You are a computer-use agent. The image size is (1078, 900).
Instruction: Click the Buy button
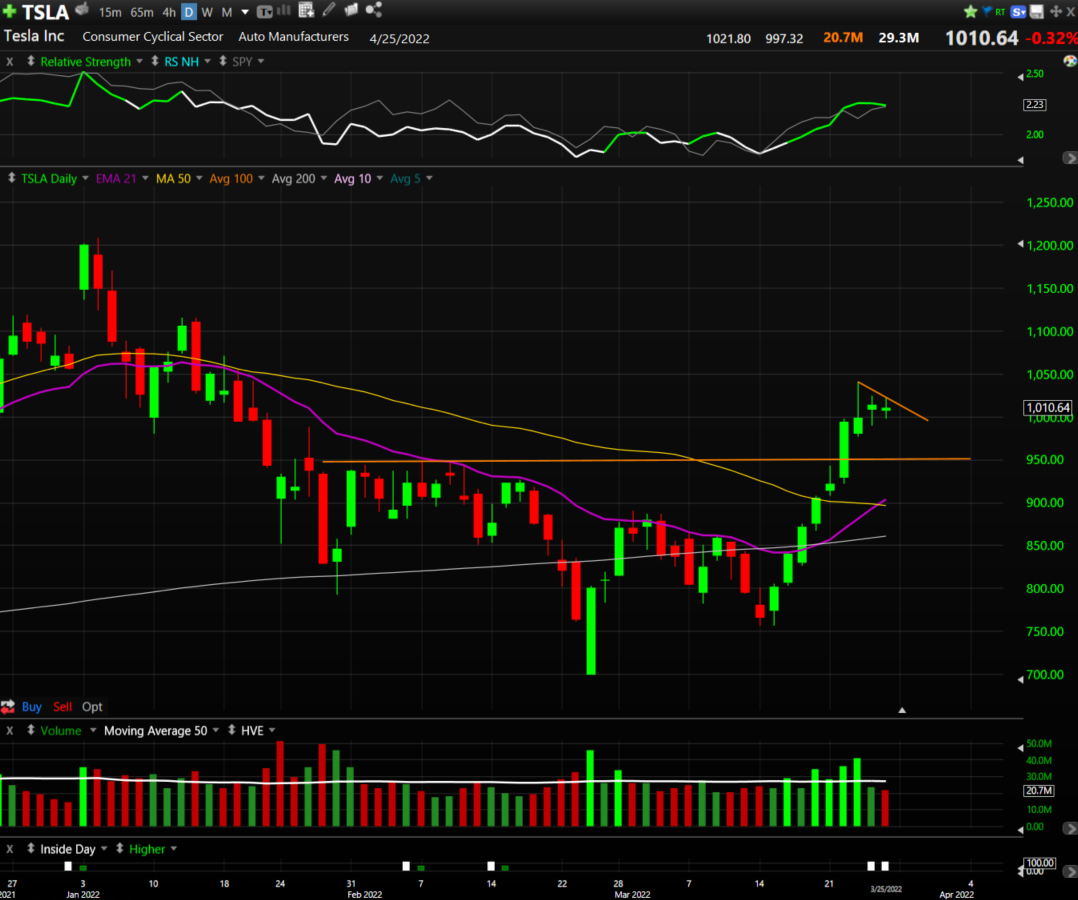pos(32,706)
